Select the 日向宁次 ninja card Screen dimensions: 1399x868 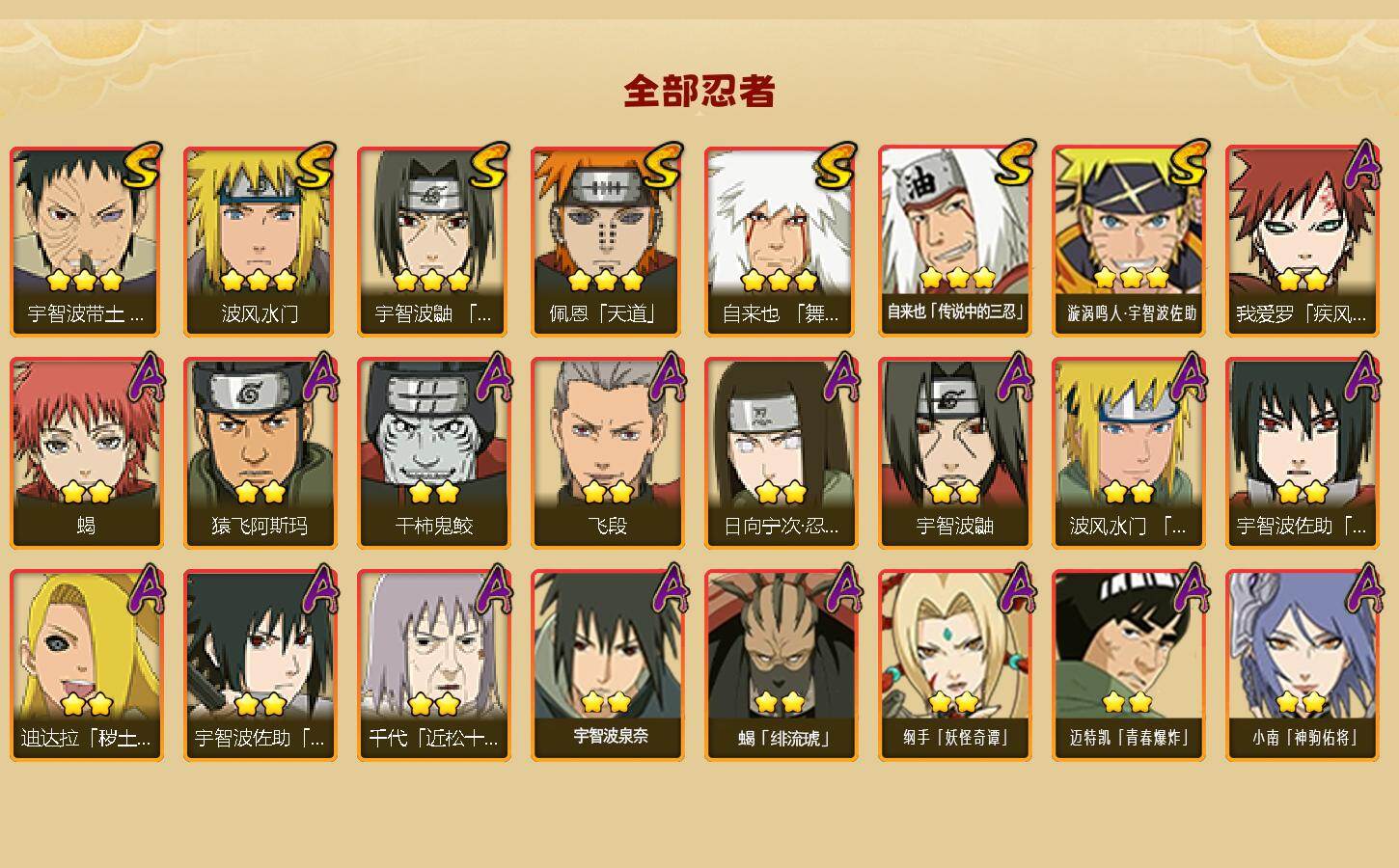[781, 453]
